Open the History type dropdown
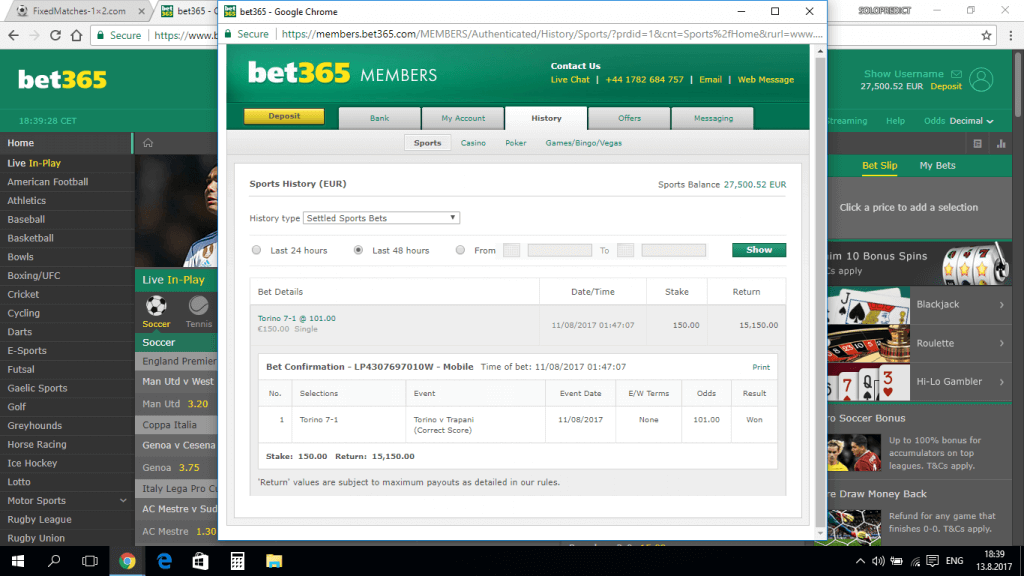This screenshot has width=1024, height=576. click(381, 218)
